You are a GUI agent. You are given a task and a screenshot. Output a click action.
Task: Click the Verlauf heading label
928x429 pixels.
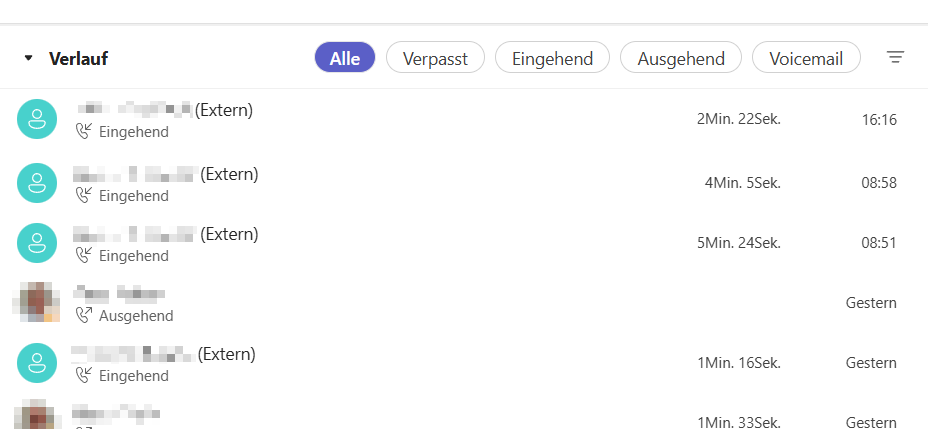78,59
